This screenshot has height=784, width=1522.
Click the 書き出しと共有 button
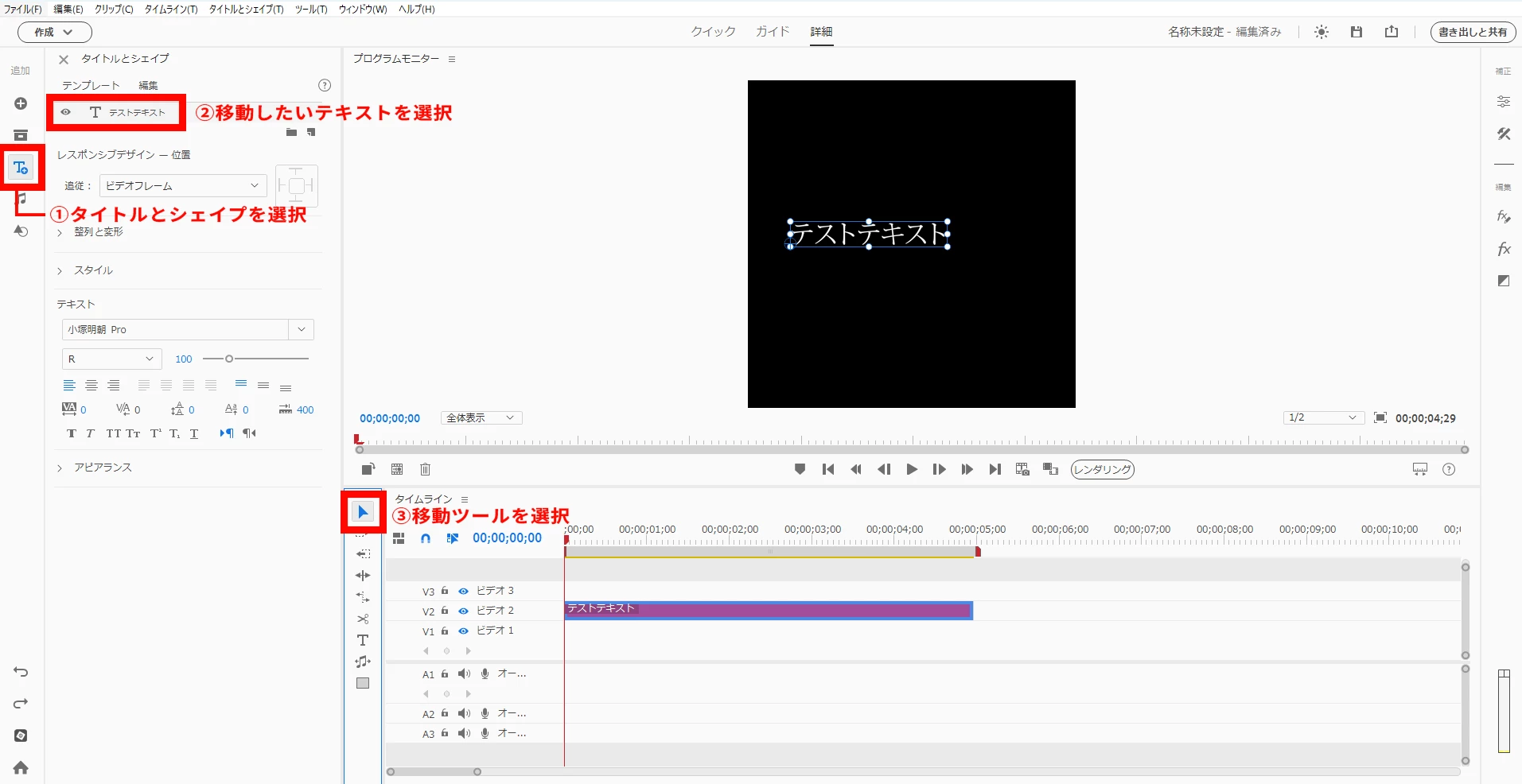pyautogui.click(x=1473, y=32)
